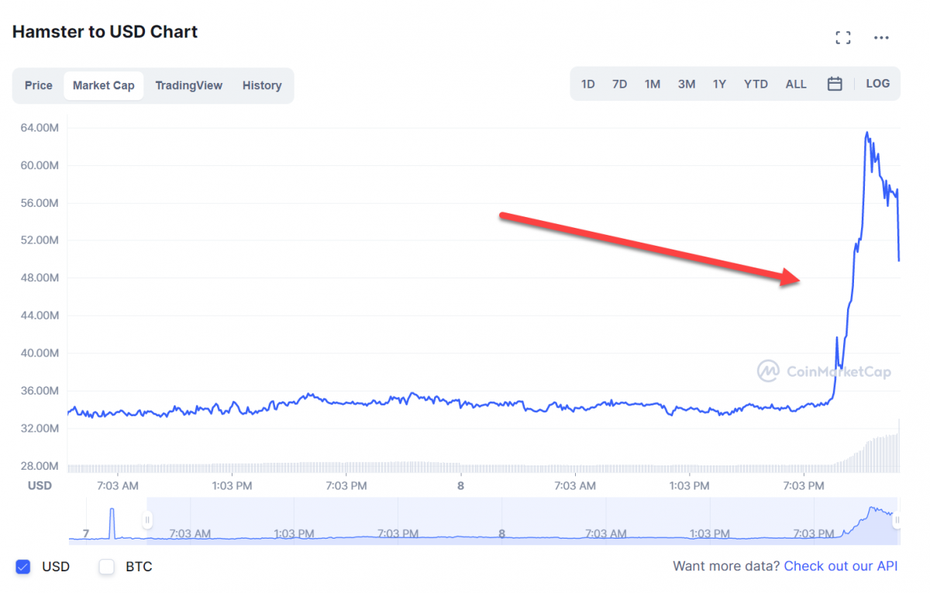Choose the YTD time range

pyautogui.click(x=756, y=84)
